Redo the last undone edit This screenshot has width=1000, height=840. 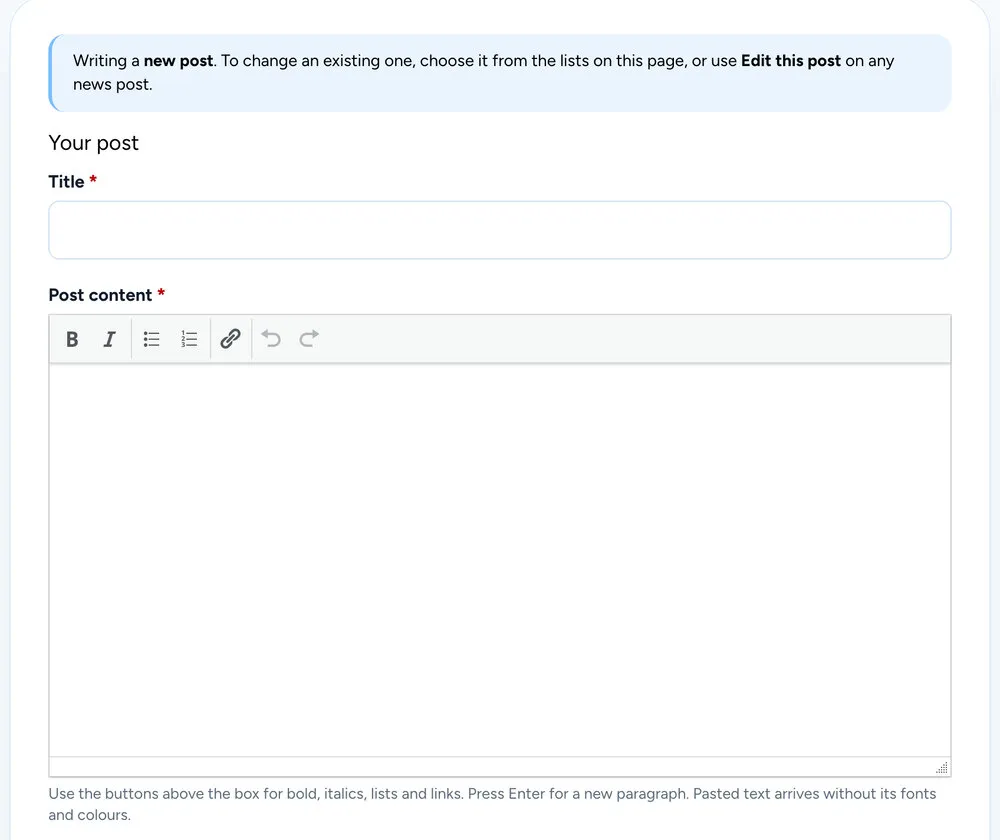[309, 339]
